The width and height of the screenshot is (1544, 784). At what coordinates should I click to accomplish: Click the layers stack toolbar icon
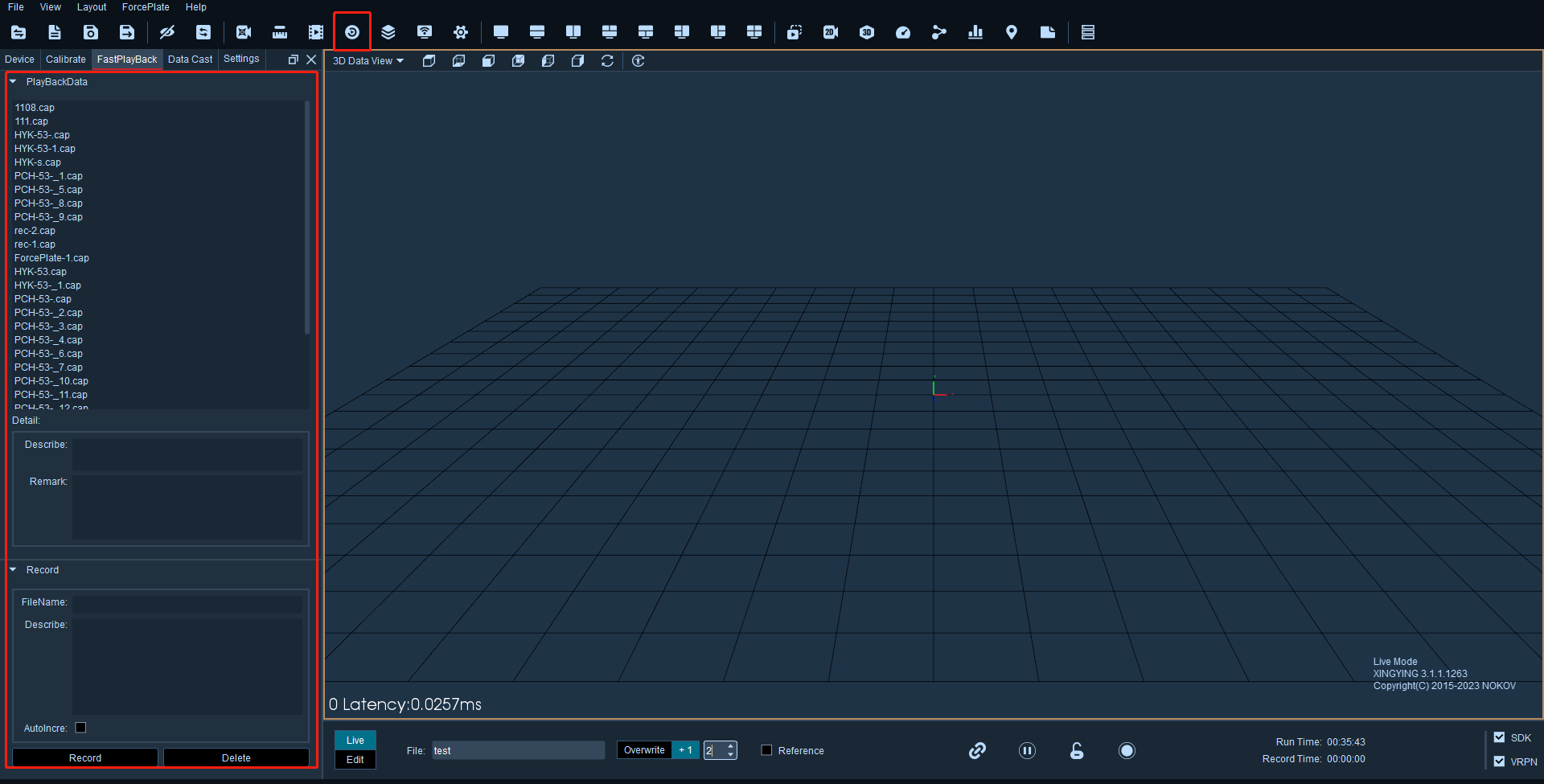388,32
